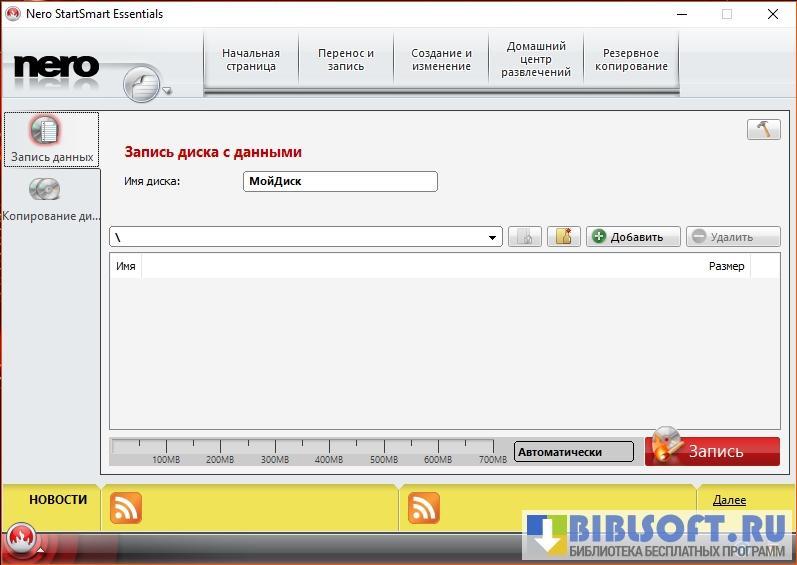This screenshot has width=797, height=565.
Task: Start burning with the Запись button
Action: (x=713, y=451)
